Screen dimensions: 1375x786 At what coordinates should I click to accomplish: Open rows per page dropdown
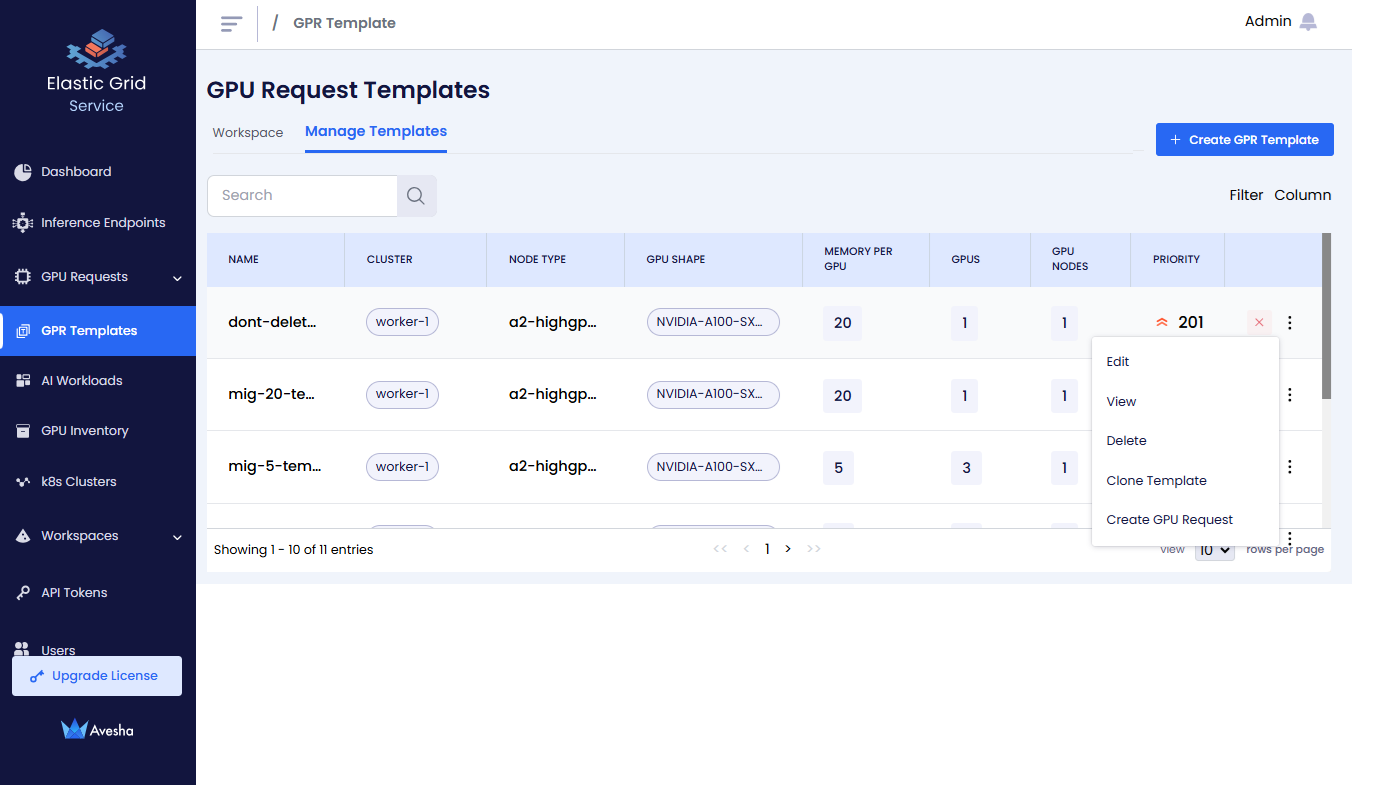tap(1214, 550)
